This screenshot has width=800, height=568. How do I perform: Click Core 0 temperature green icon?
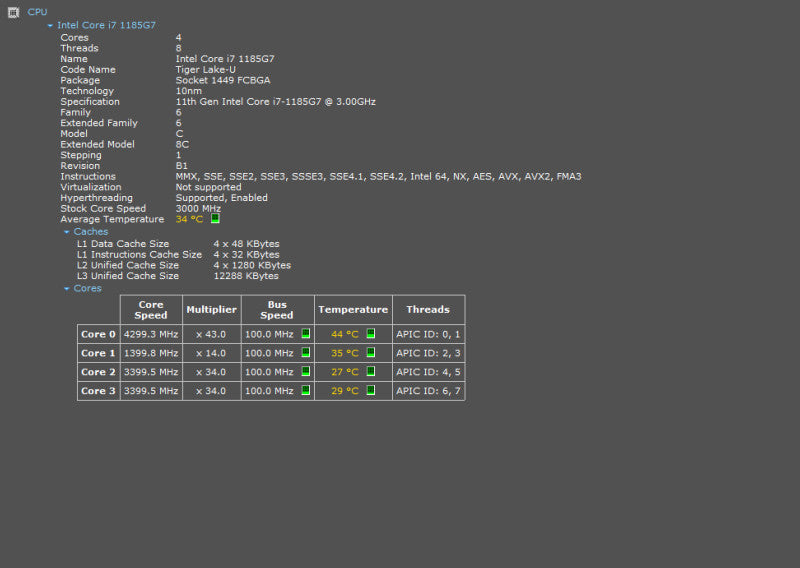371,334
